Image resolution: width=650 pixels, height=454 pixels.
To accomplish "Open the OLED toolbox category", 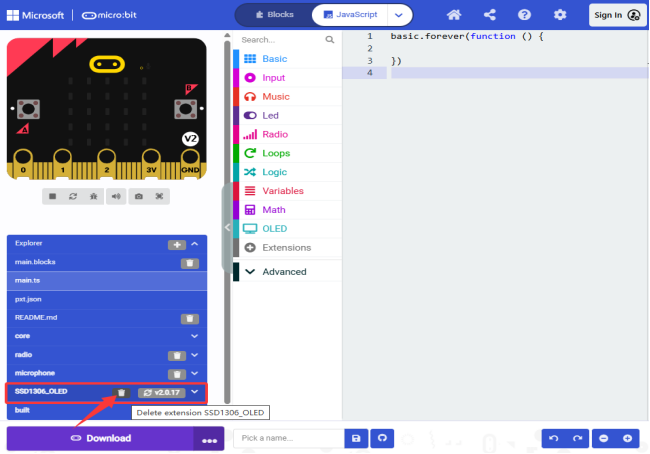I will pyautogui.click(x=288, y=229).
